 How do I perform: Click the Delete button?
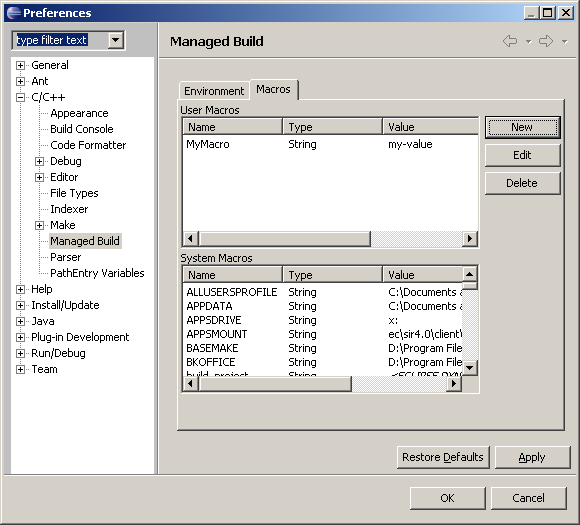click(522, 183)
